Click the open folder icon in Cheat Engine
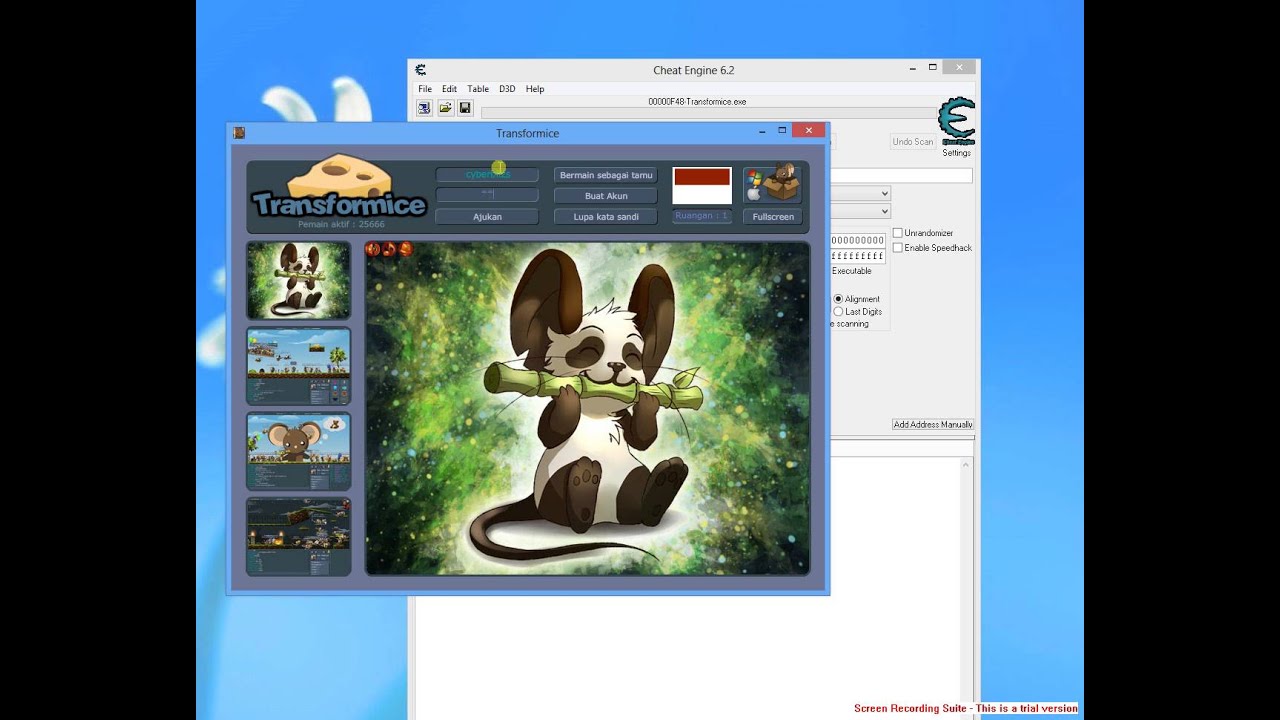 [445, 108]
